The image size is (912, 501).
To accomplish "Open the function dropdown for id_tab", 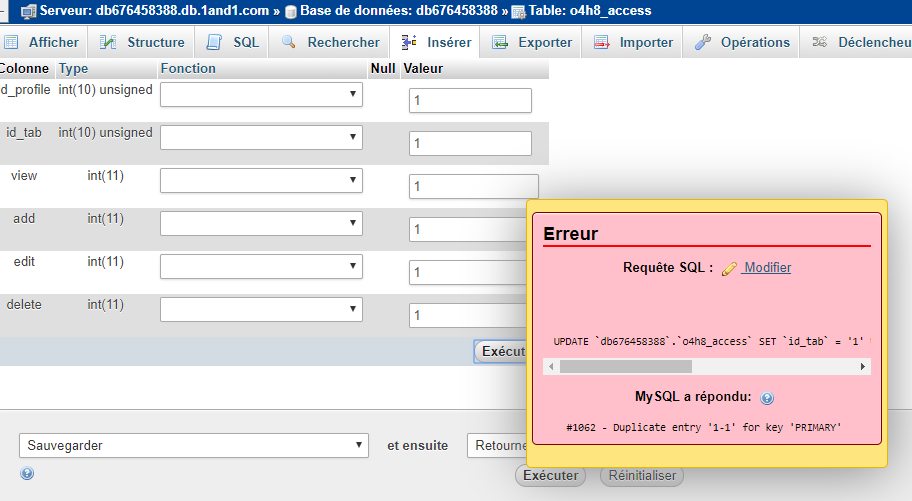I will pos(261,137).
